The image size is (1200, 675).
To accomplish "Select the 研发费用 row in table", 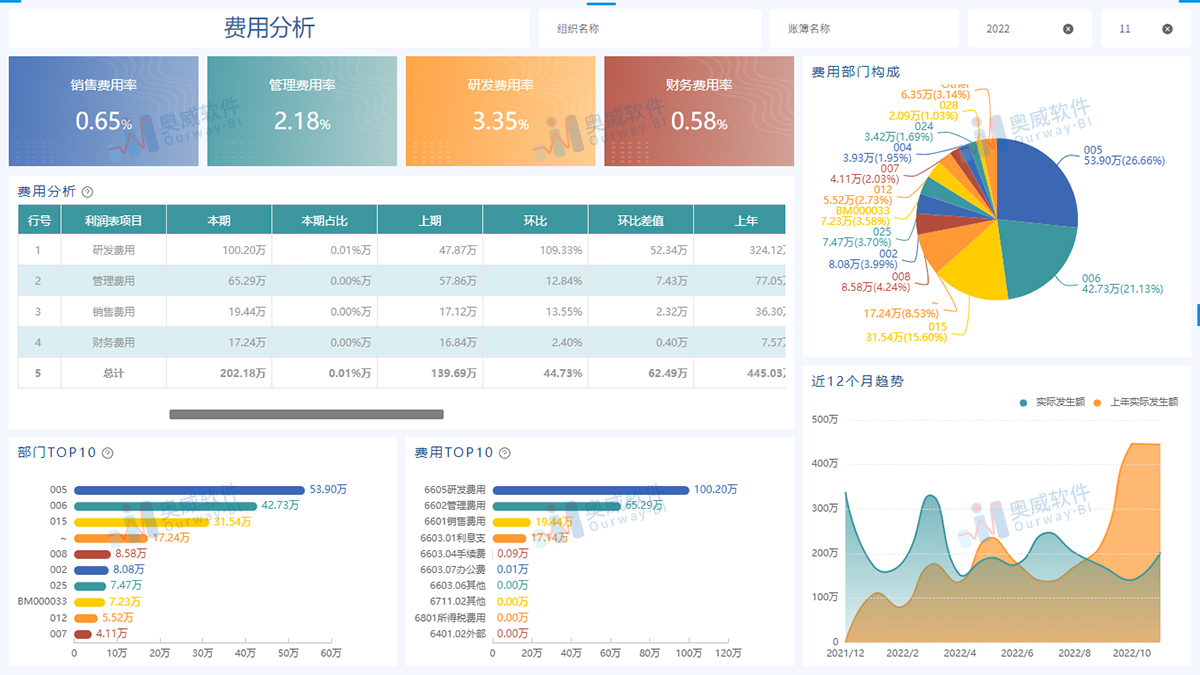I will click(113, 250).
